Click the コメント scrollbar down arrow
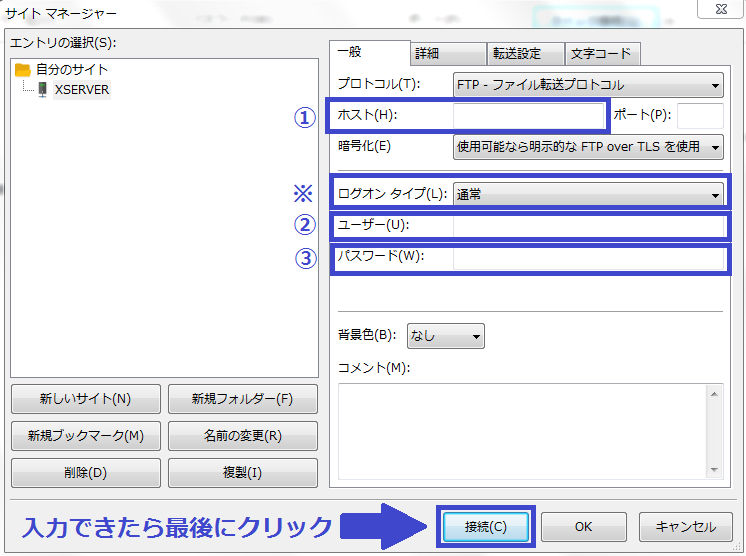This screenshot has height=556, width=746. tap(714, 470)
